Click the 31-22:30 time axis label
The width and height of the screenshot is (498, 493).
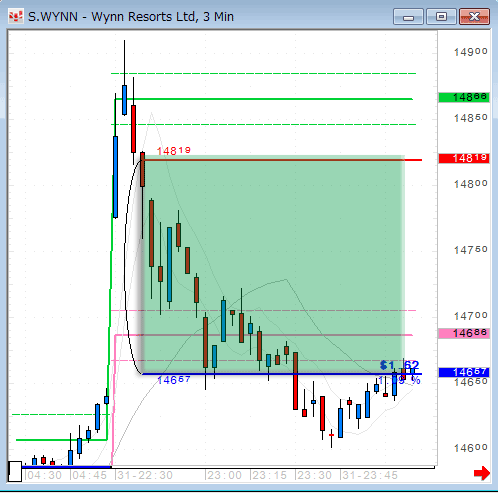144,475
